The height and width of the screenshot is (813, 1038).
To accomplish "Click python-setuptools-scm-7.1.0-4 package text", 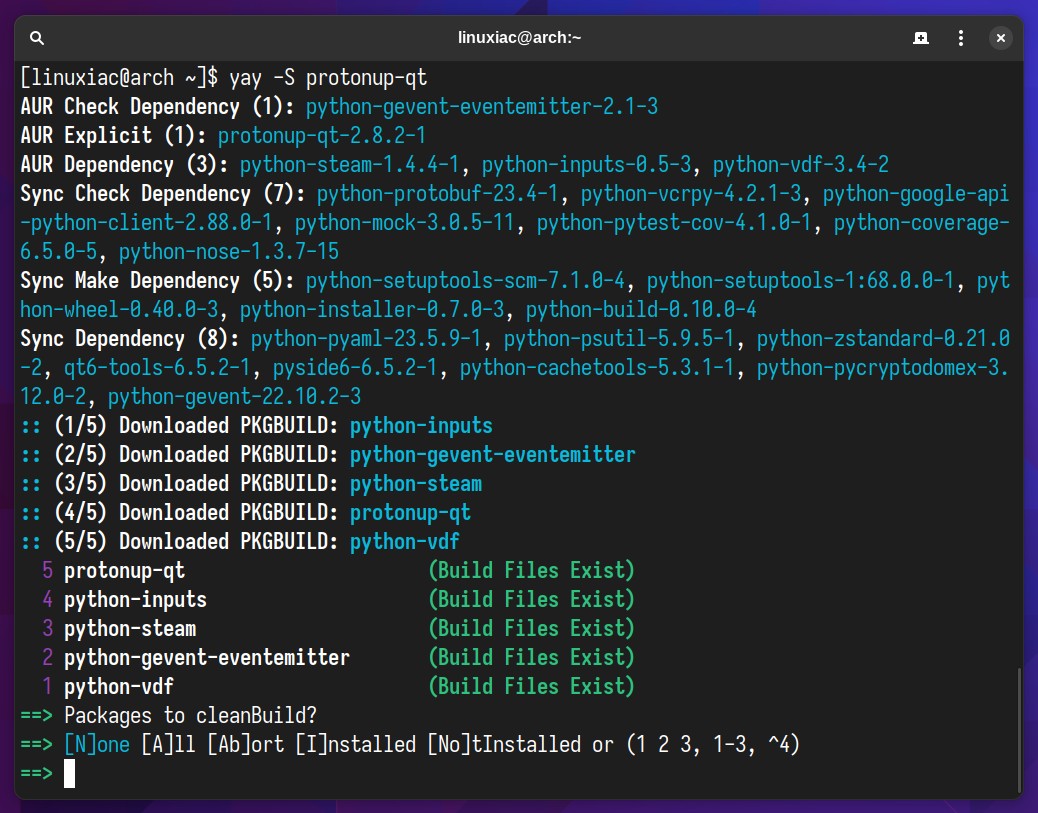I will click(x=465, y=281).
